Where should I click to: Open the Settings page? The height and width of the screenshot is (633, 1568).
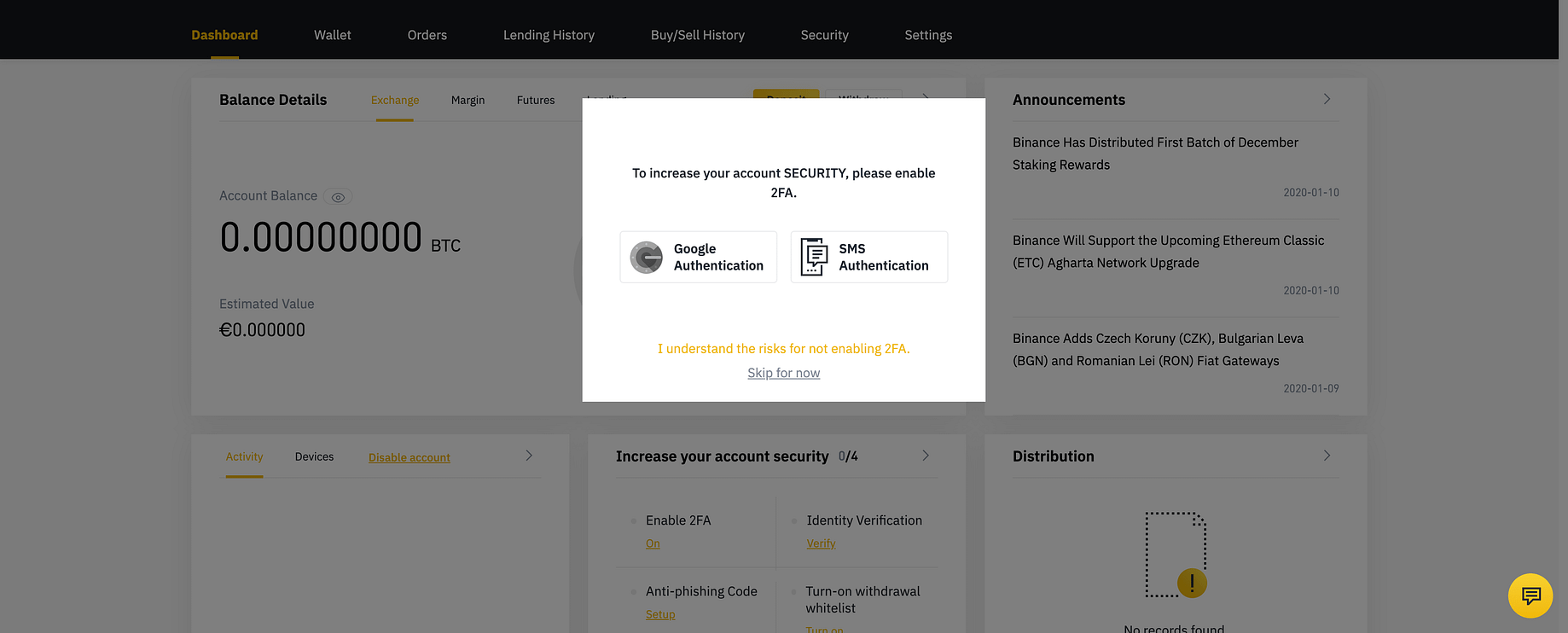coord(928,35)
